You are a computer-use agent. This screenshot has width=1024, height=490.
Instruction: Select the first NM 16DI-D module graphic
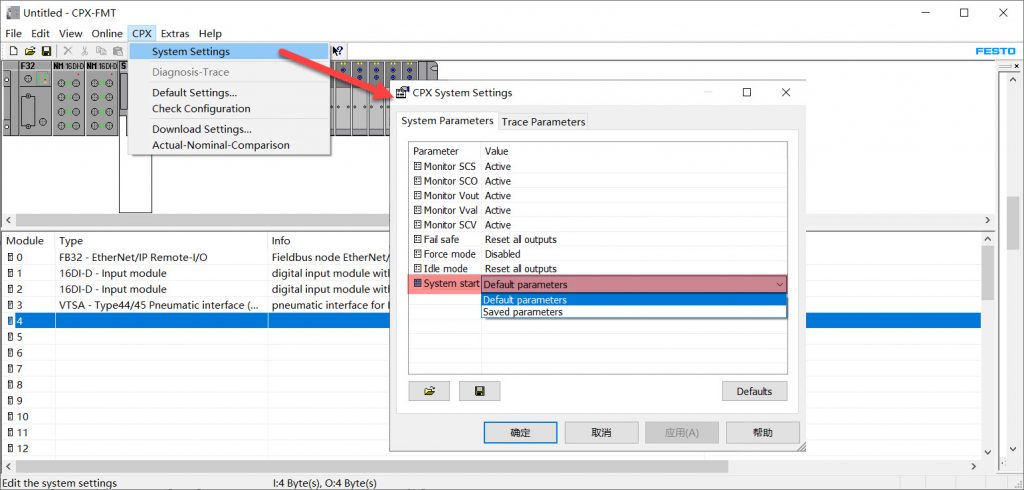[x=68, y=98]
